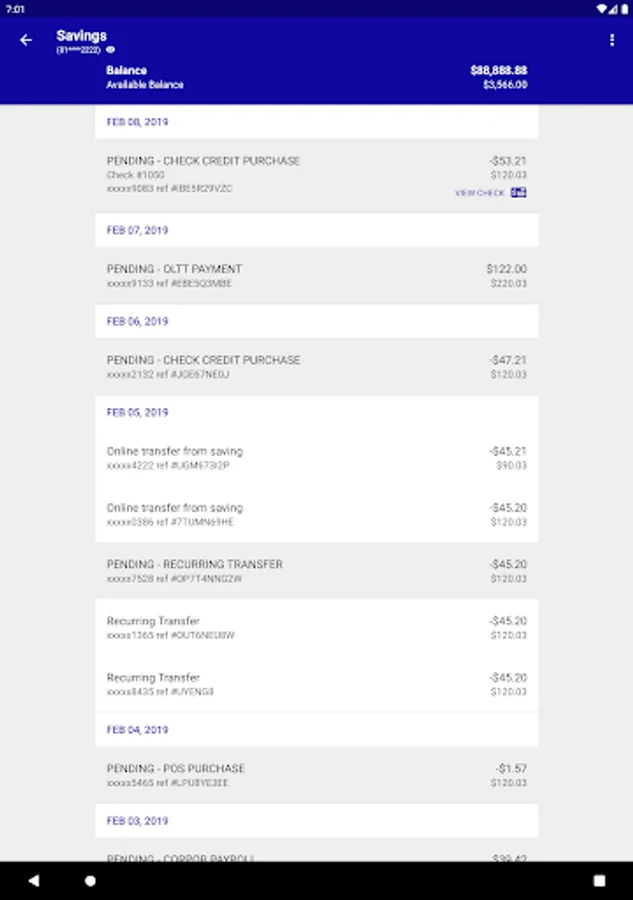Open the pending Recurring Transfer entry
633x900 pixels.
click(316, 571)
